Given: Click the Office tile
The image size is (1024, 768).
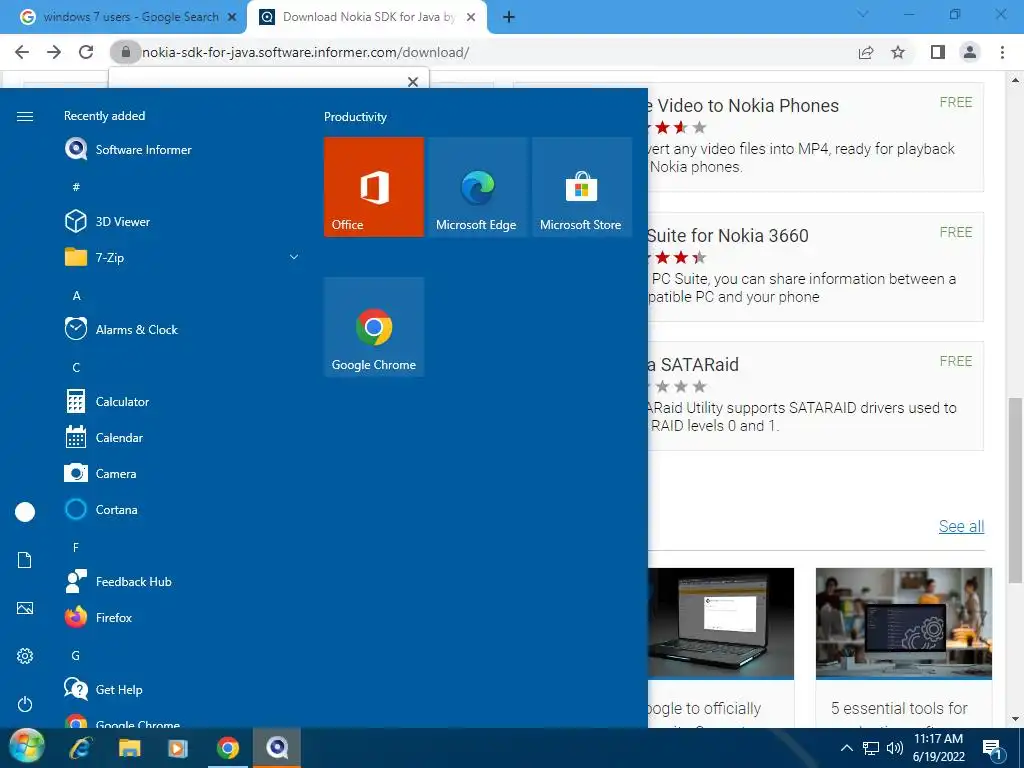Looking at the screenshot, I should click(374, 187).
